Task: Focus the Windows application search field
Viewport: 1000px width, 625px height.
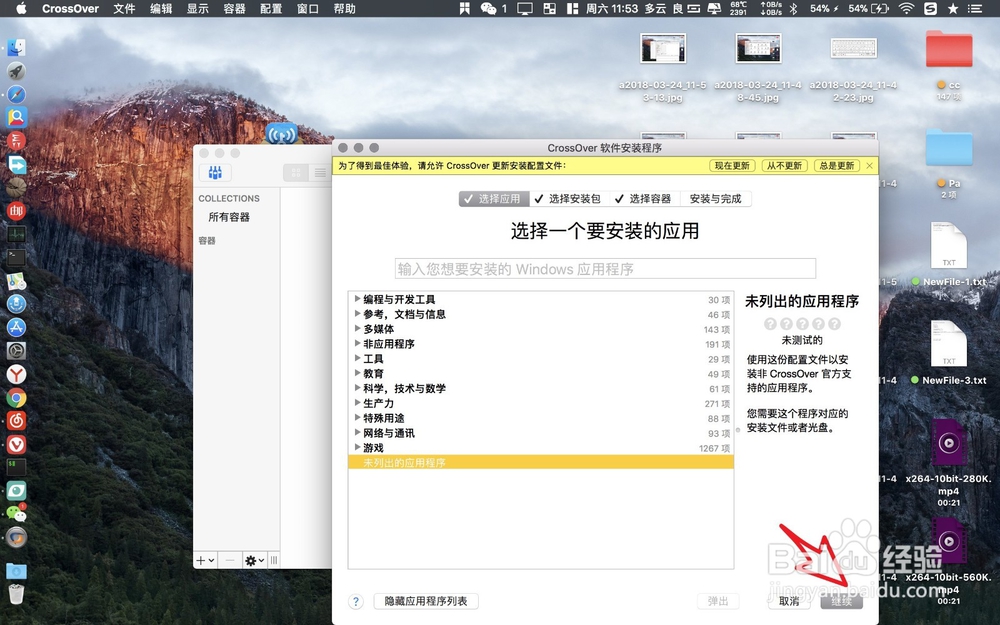Action: (x=605, y=268)
